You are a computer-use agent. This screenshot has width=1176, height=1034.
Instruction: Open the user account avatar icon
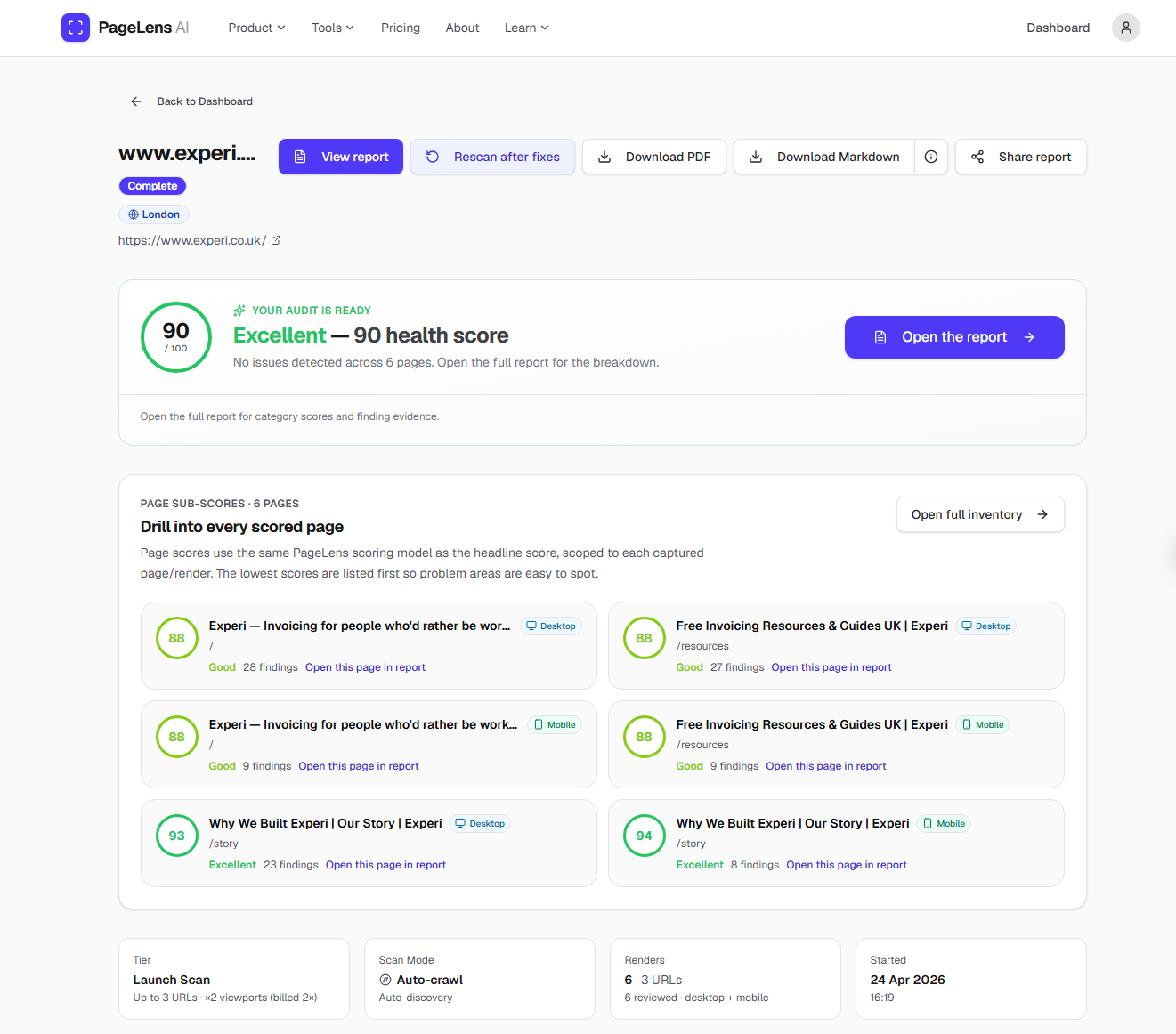[1126, 28]
